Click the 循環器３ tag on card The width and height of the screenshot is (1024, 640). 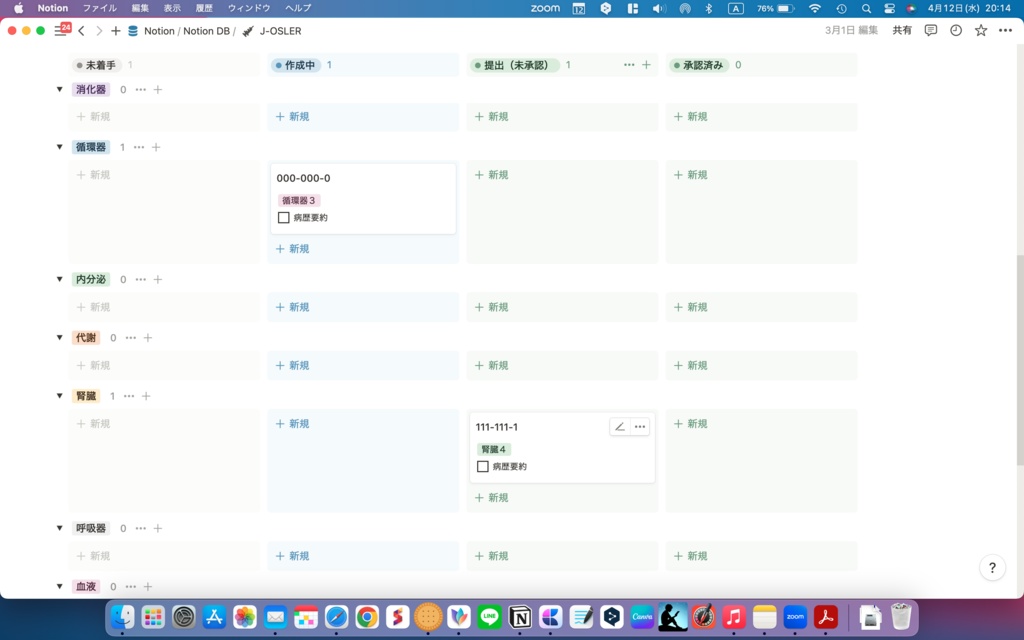[x=298, y=200]
